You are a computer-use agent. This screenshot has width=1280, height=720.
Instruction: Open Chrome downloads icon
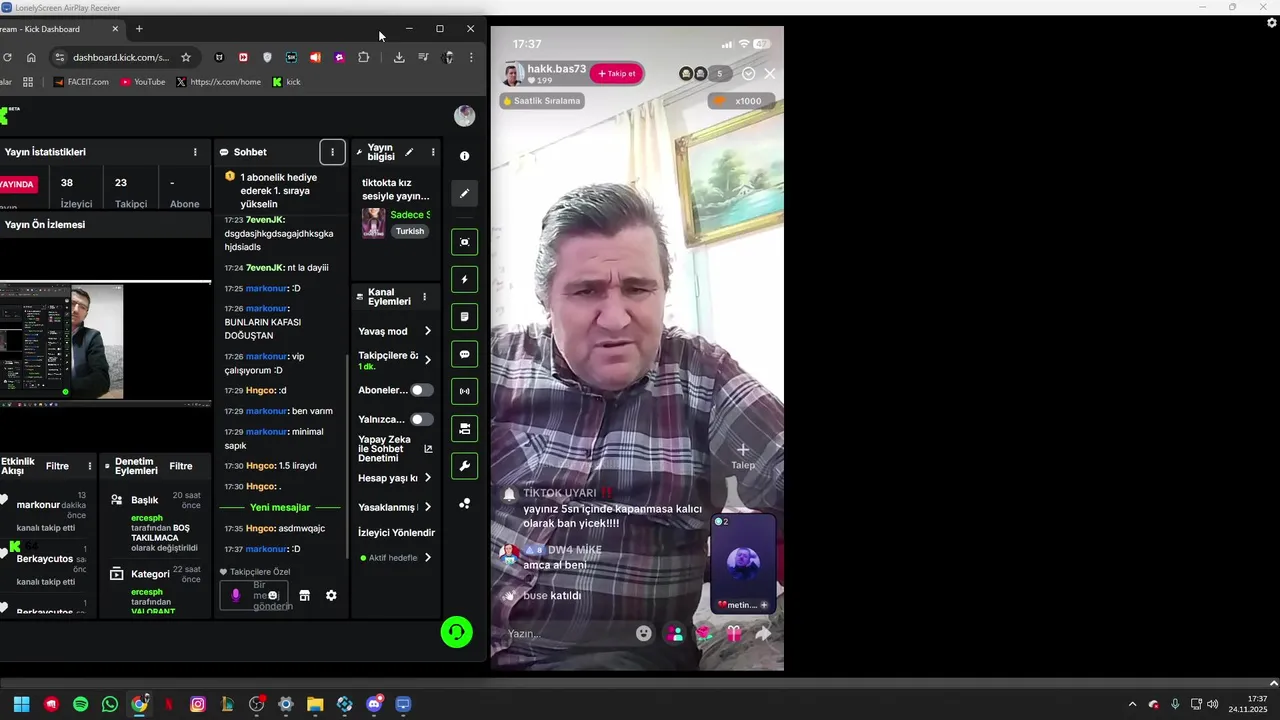[x=399, y=57]
